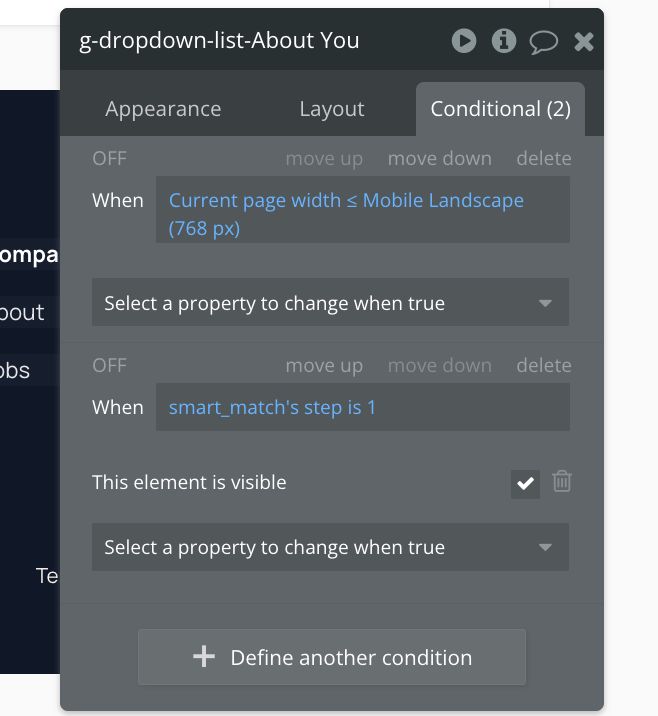The width and height of the screenshot is (658, 716).
Task: Move the smart_match condition up
Action: coord(324,365)
